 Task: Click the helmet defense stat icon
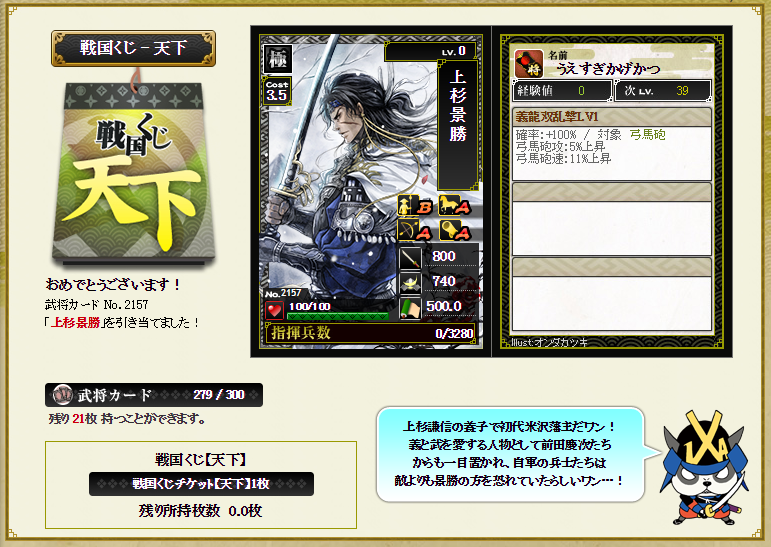pyautogui.click(x=411, y=283)
